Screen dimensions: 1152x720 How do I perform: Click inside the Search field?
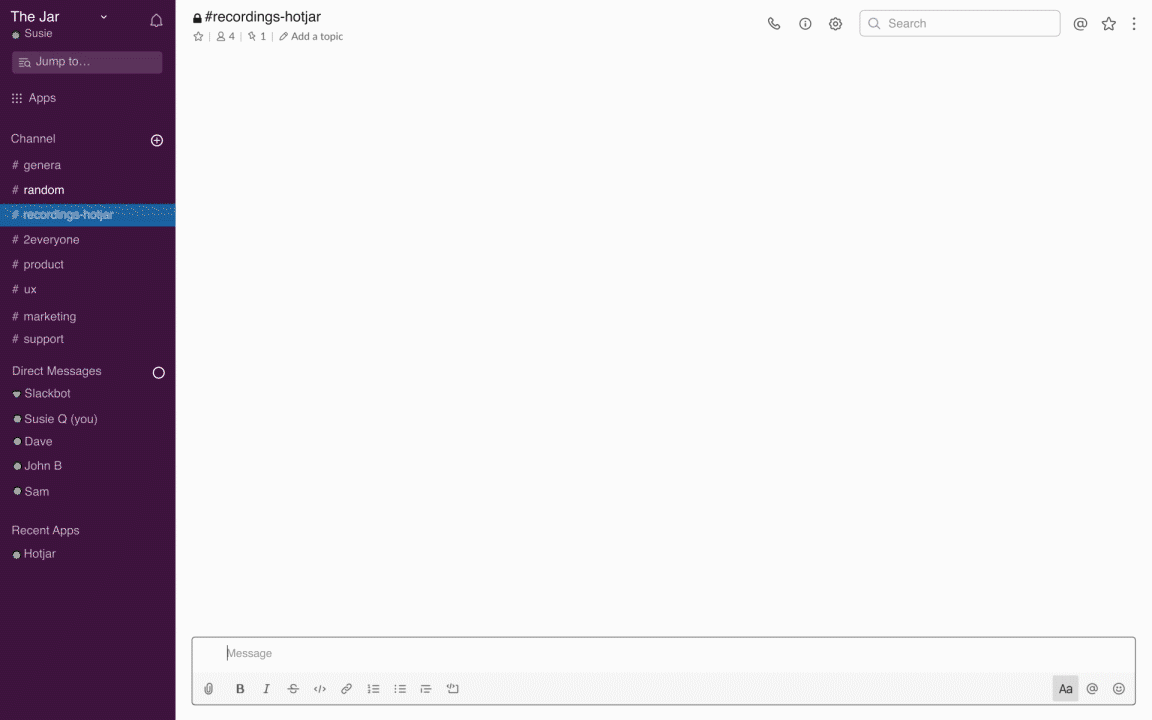[x=959, y=22]
